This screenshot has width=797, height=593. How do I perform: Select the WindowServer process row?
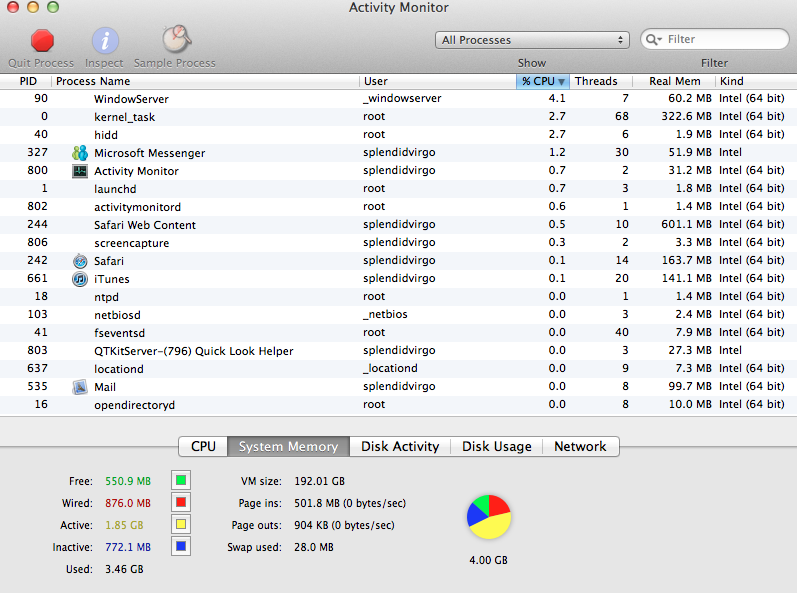398,99
